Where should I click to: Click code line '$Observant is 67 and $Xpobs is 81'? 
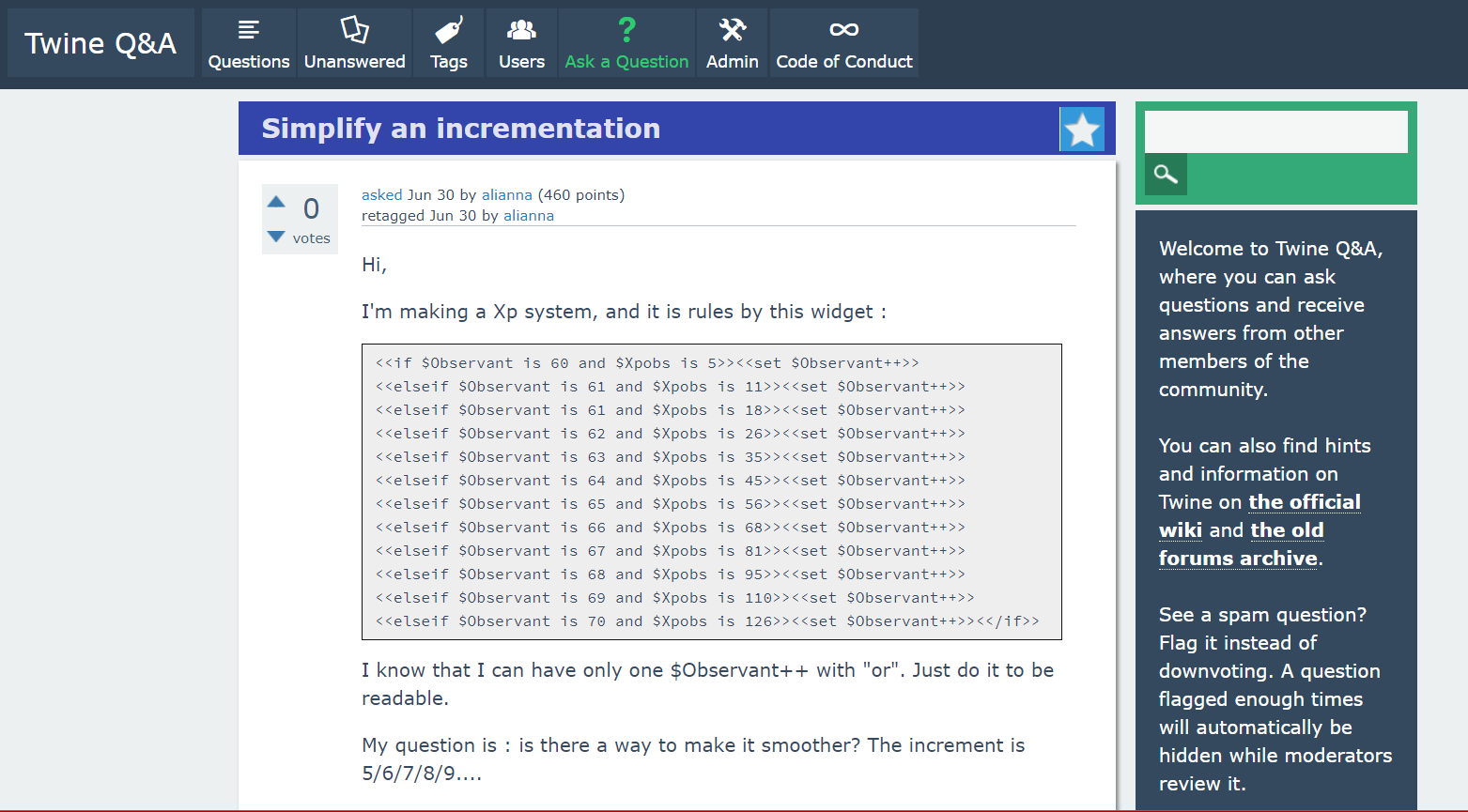pos(671,551)
